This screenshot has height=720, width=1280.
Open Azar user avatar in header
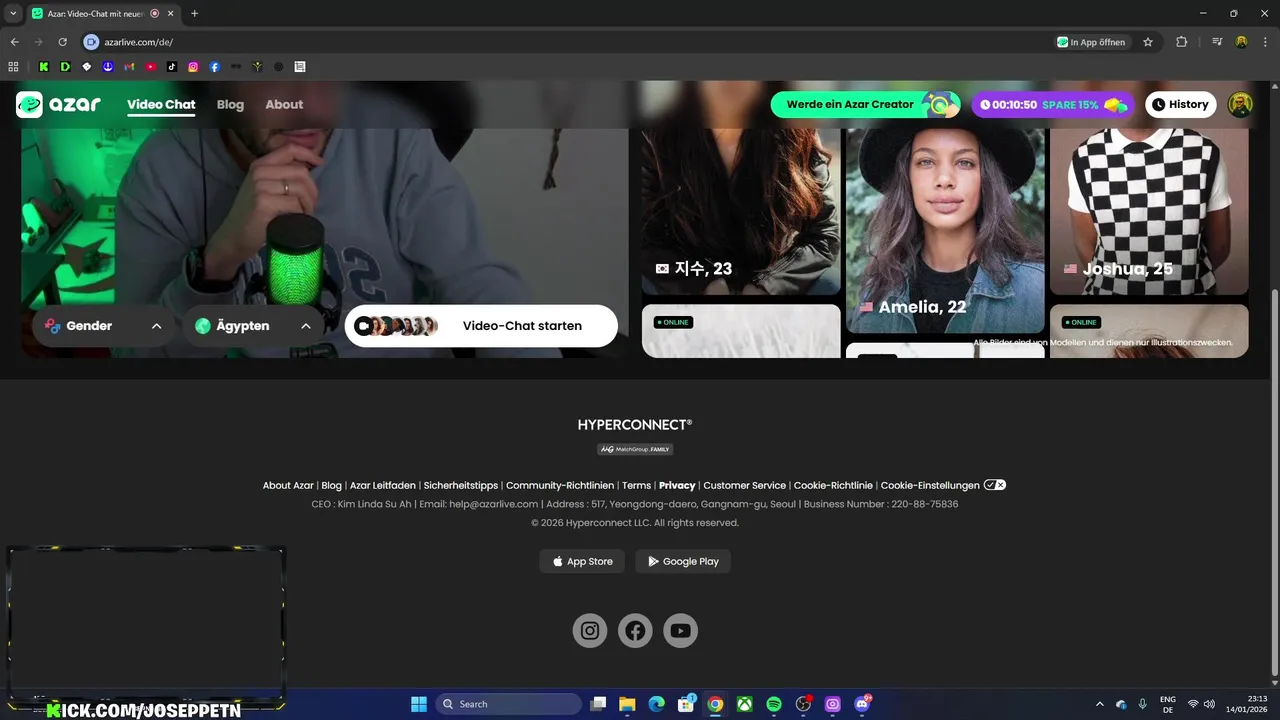pos(1240,104)
